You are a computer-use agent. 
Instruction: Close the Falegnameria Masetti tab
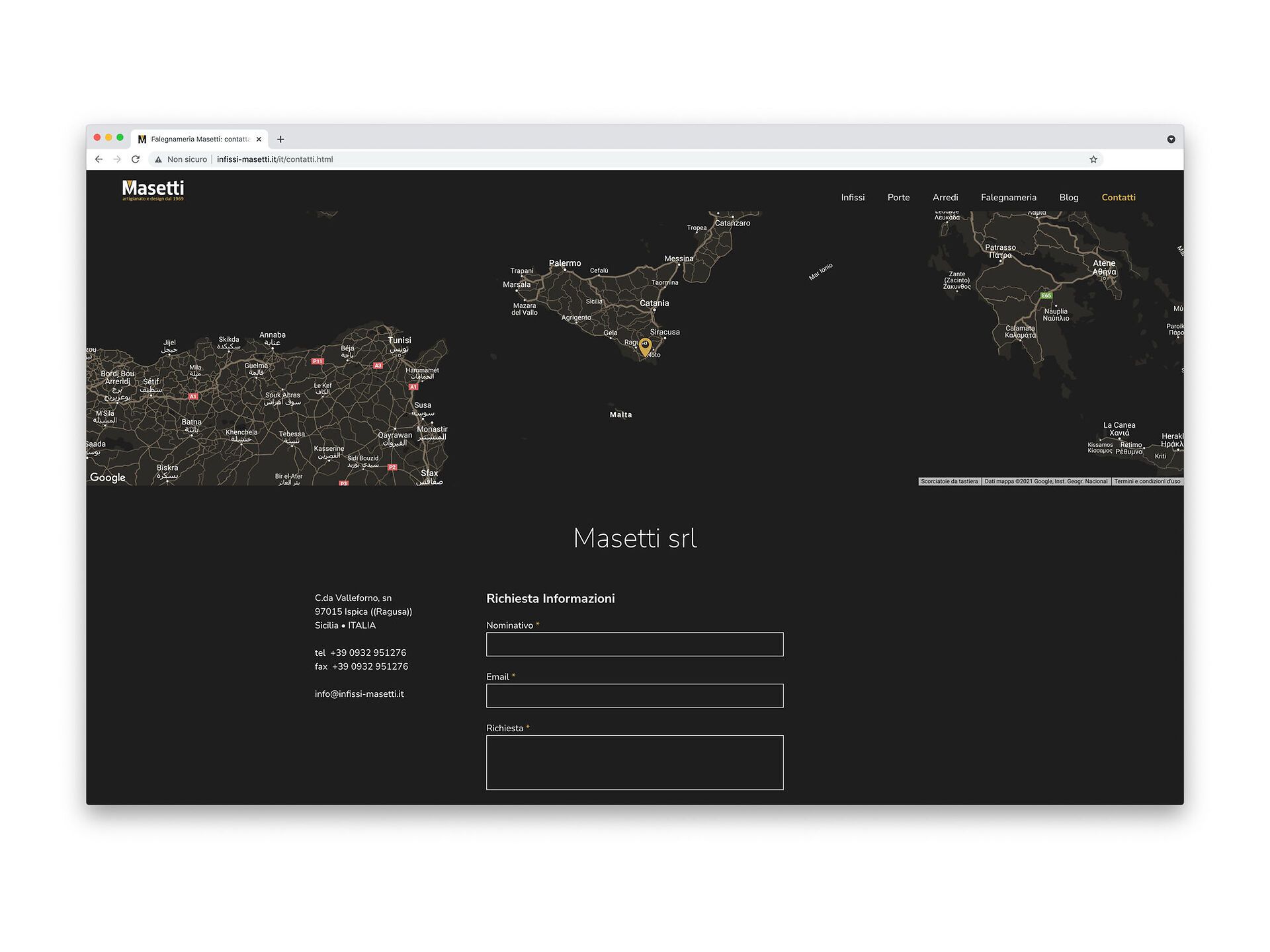(259, 139)
